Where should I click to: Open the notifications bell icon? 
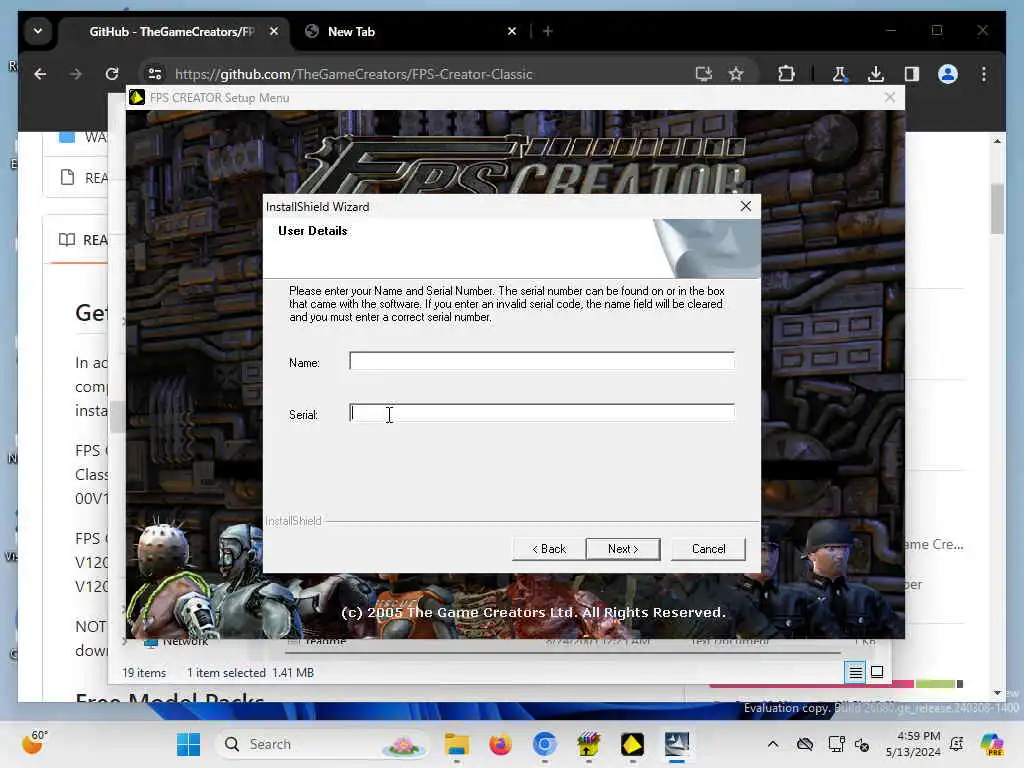click(x=957, y=744)
